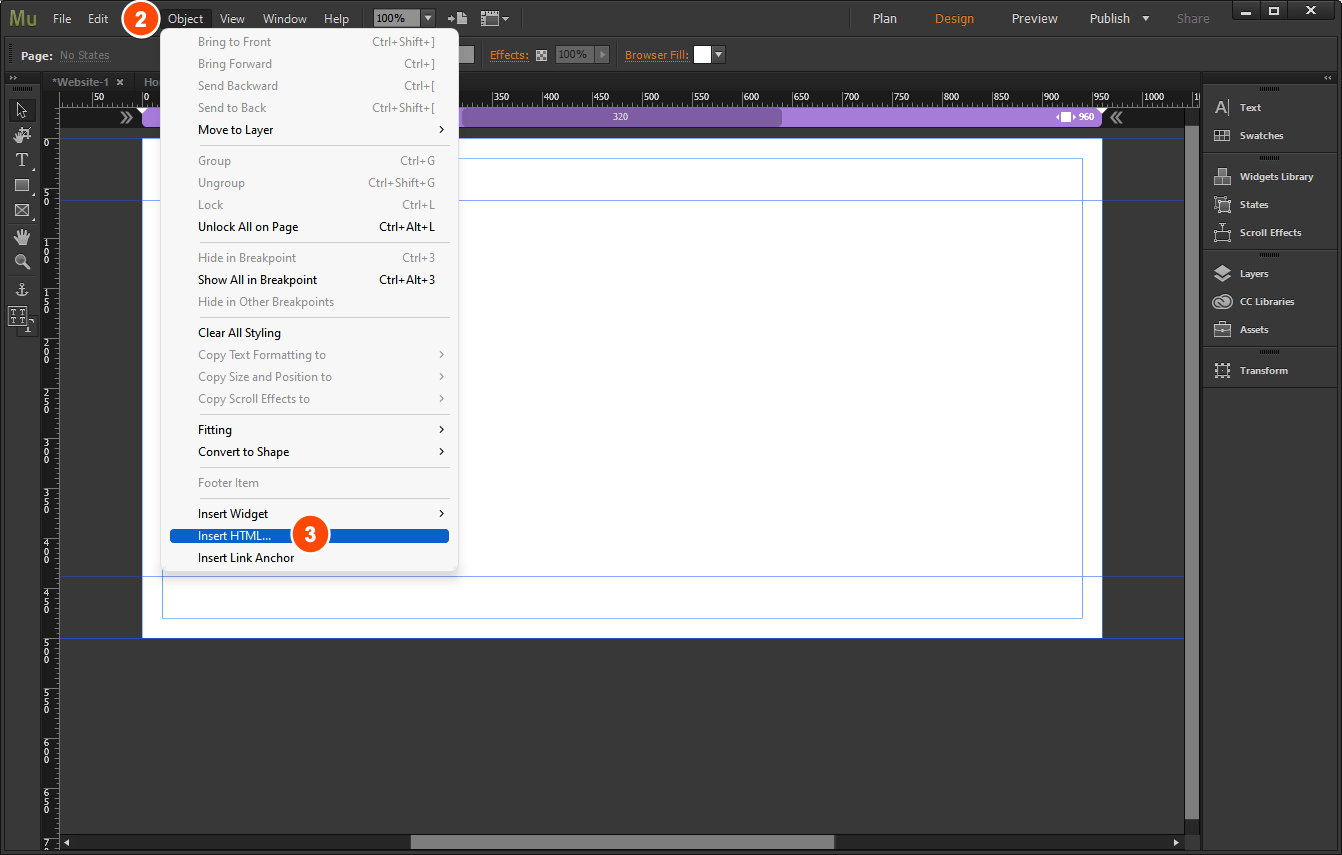This screenshot has height=855, width=1342.
Task: Select the Zoom magnifier tool
Action: point(22,262)
